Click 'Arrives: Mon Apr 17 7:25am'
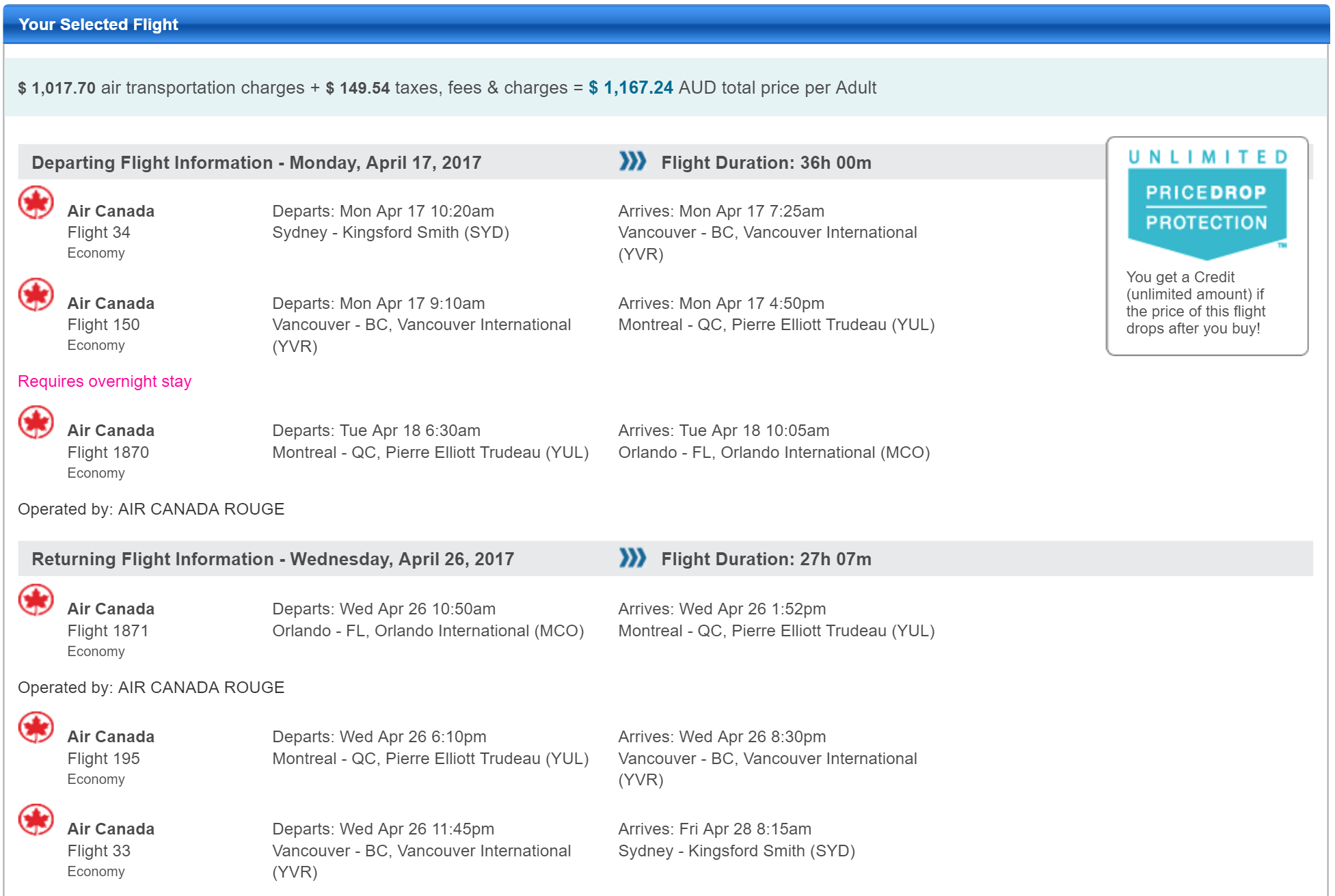This screenshot has height=896, width=1335. (x=721, y=211)
